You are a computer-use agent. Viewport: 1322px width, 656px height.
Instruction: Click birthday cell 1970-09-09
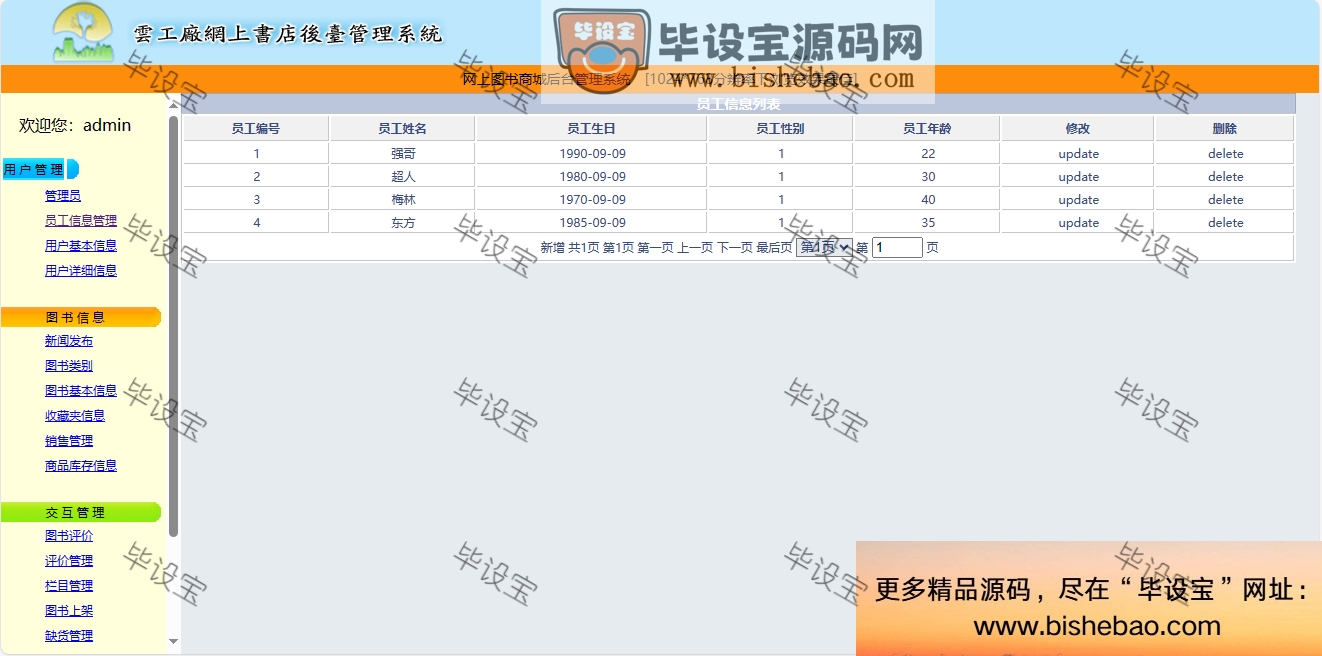592,200
